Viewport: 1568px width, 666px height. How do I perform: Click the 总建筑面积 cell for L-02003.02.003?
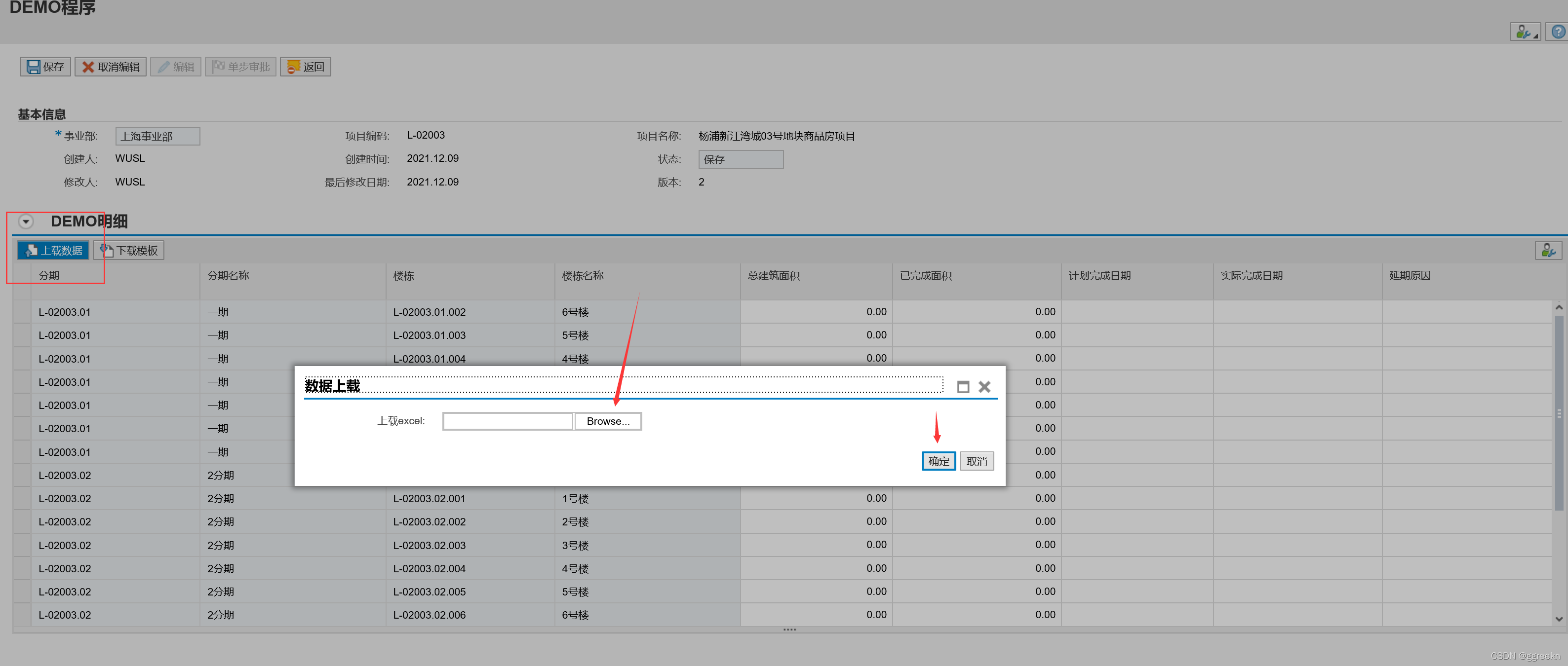(x=816, y=545)
